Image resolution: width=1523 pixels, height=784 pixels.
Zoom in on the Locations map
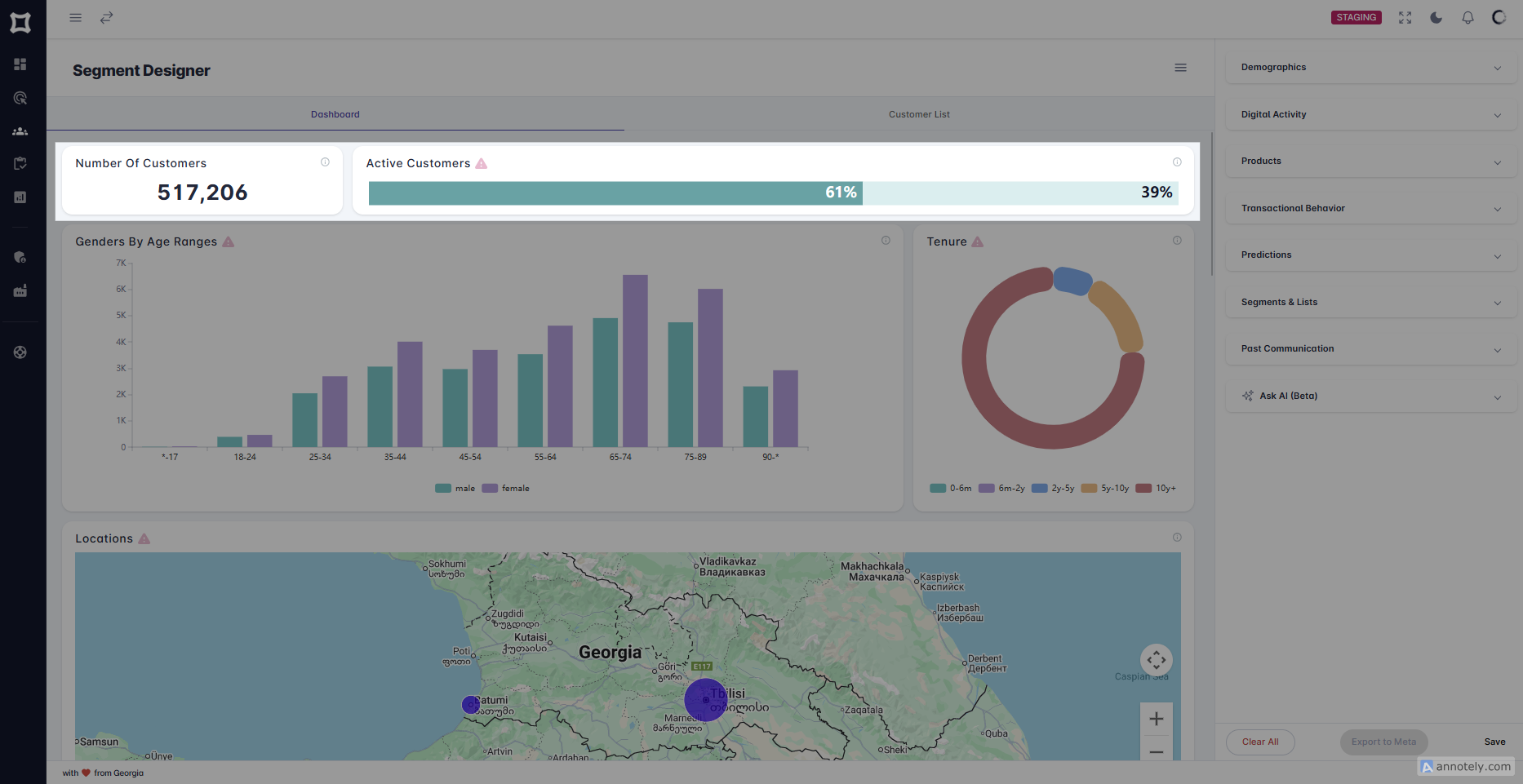click(1156, 719)
